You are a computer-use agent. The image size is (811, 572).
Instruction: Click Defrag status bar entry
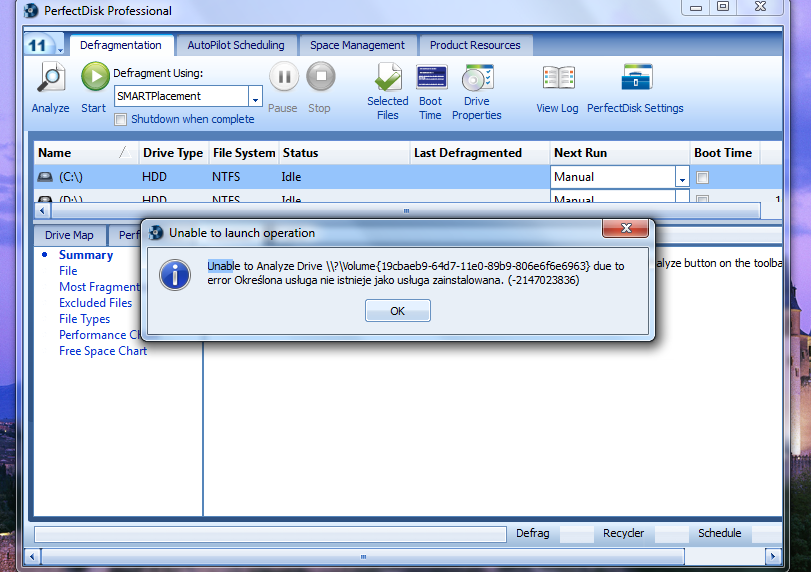(533, 533)
